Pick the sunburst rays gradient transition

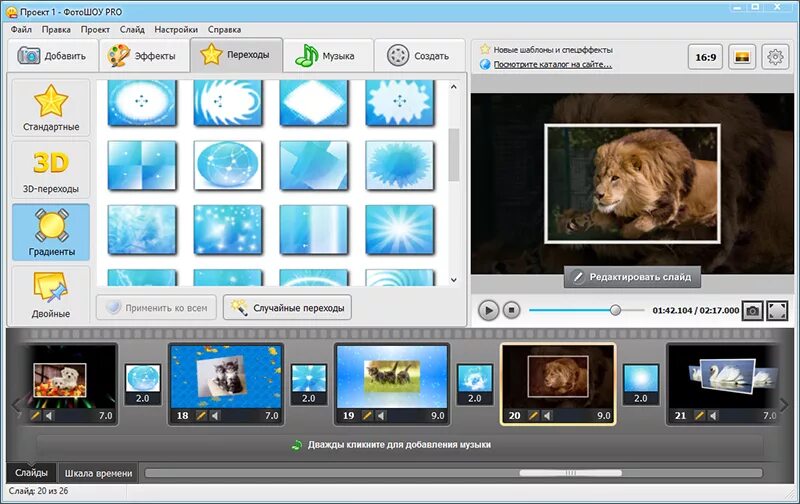pos(400,230)
